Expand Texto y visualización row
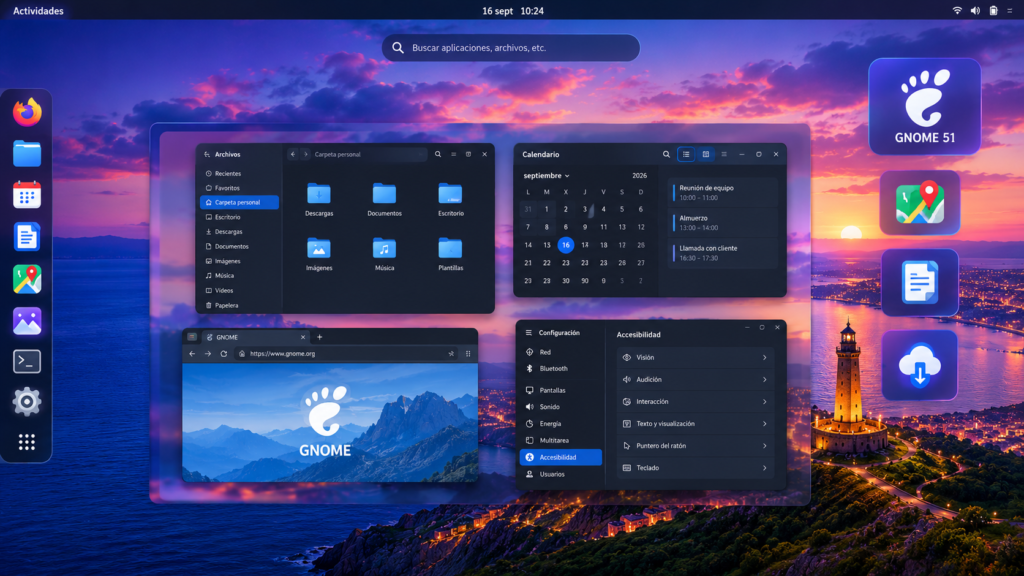 (x=696, y=424)
